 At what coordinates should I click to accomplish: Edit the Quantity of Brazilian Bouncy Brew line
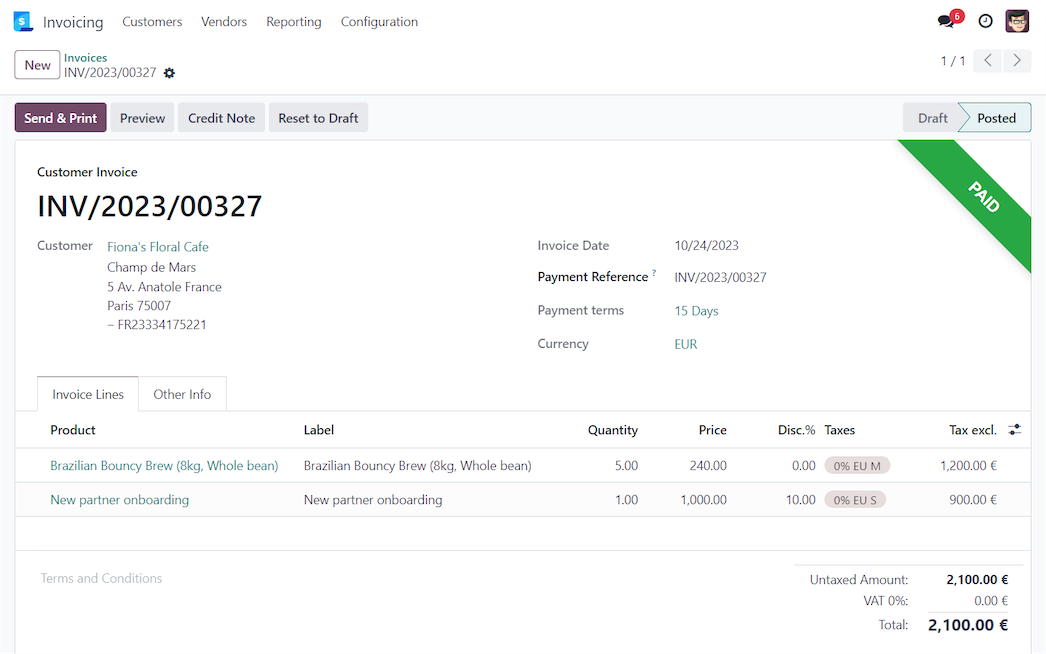click(626, 465)
